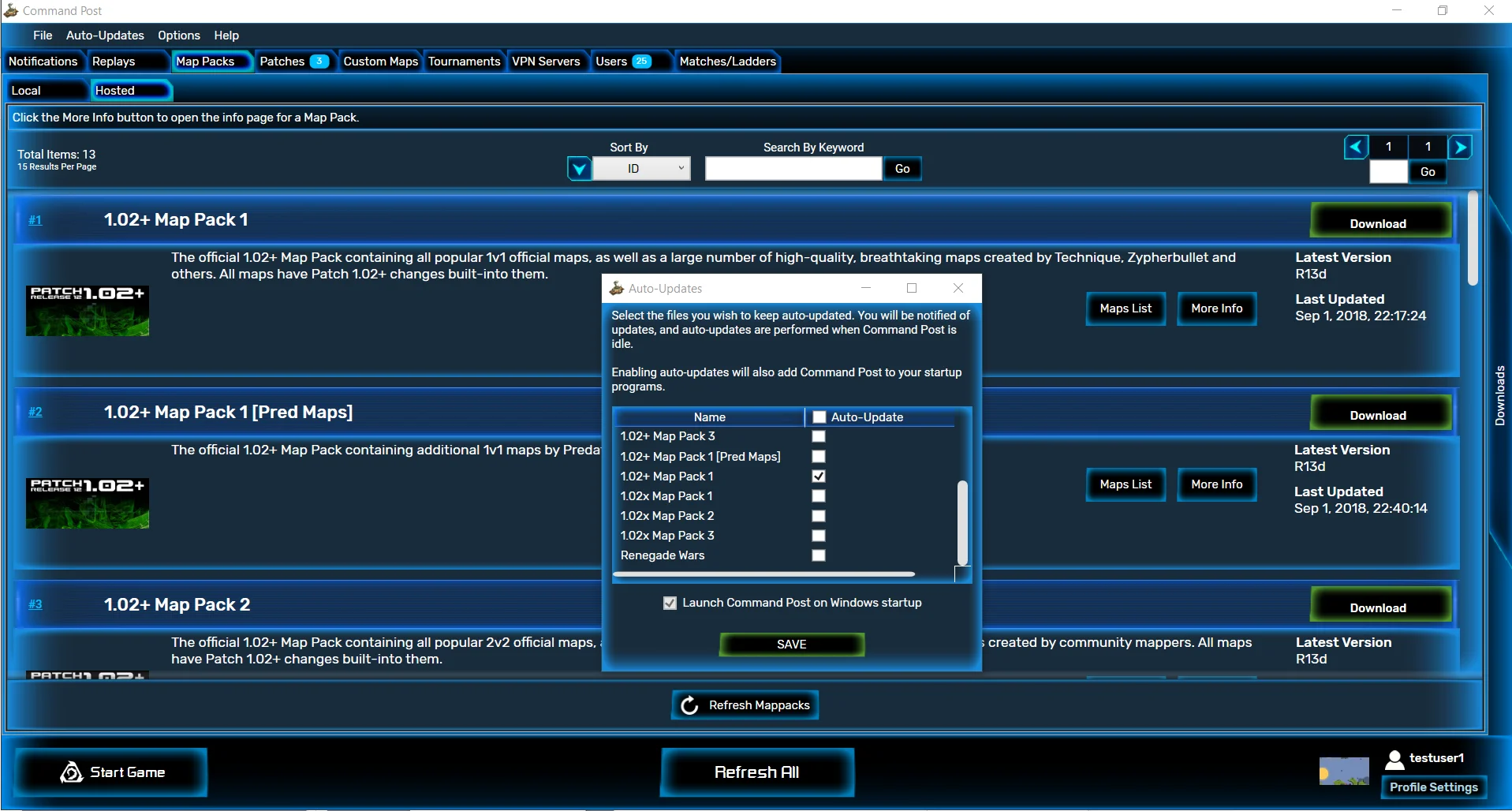Open the Sort By ID dropdown
This screenshot has height=811, width=1512.
coord(641,169)
